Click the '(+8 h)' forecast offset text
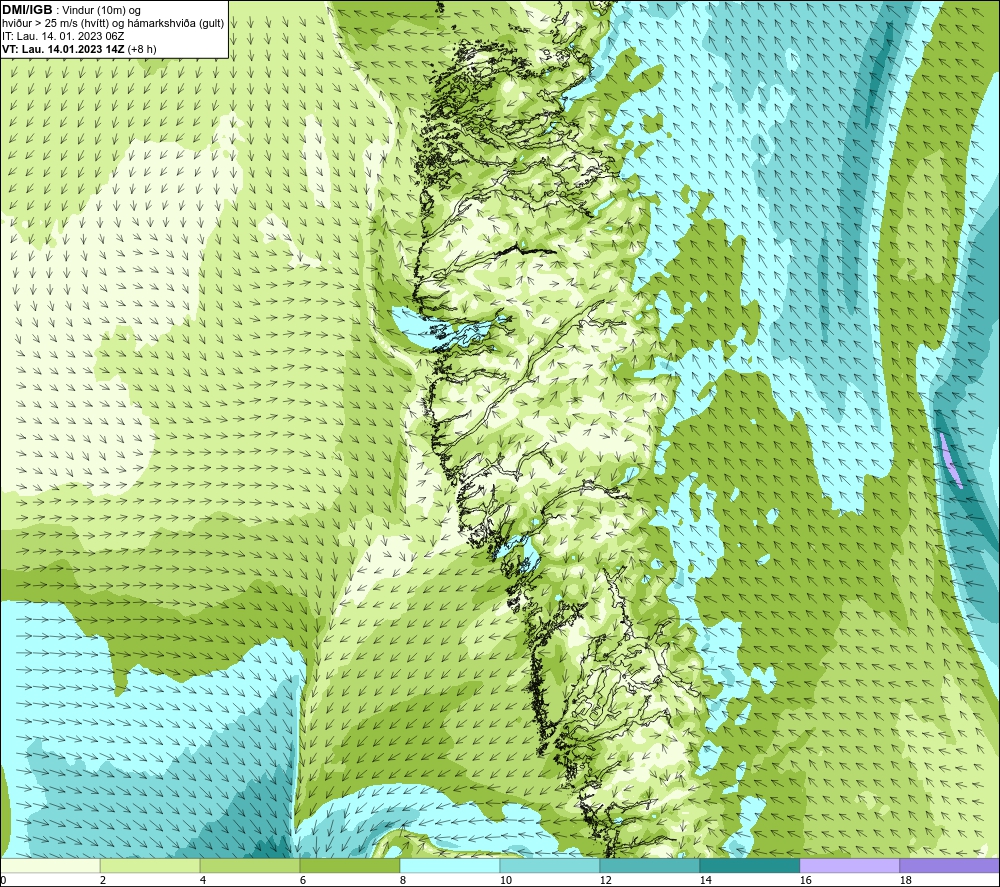 [x=142, y=49]
